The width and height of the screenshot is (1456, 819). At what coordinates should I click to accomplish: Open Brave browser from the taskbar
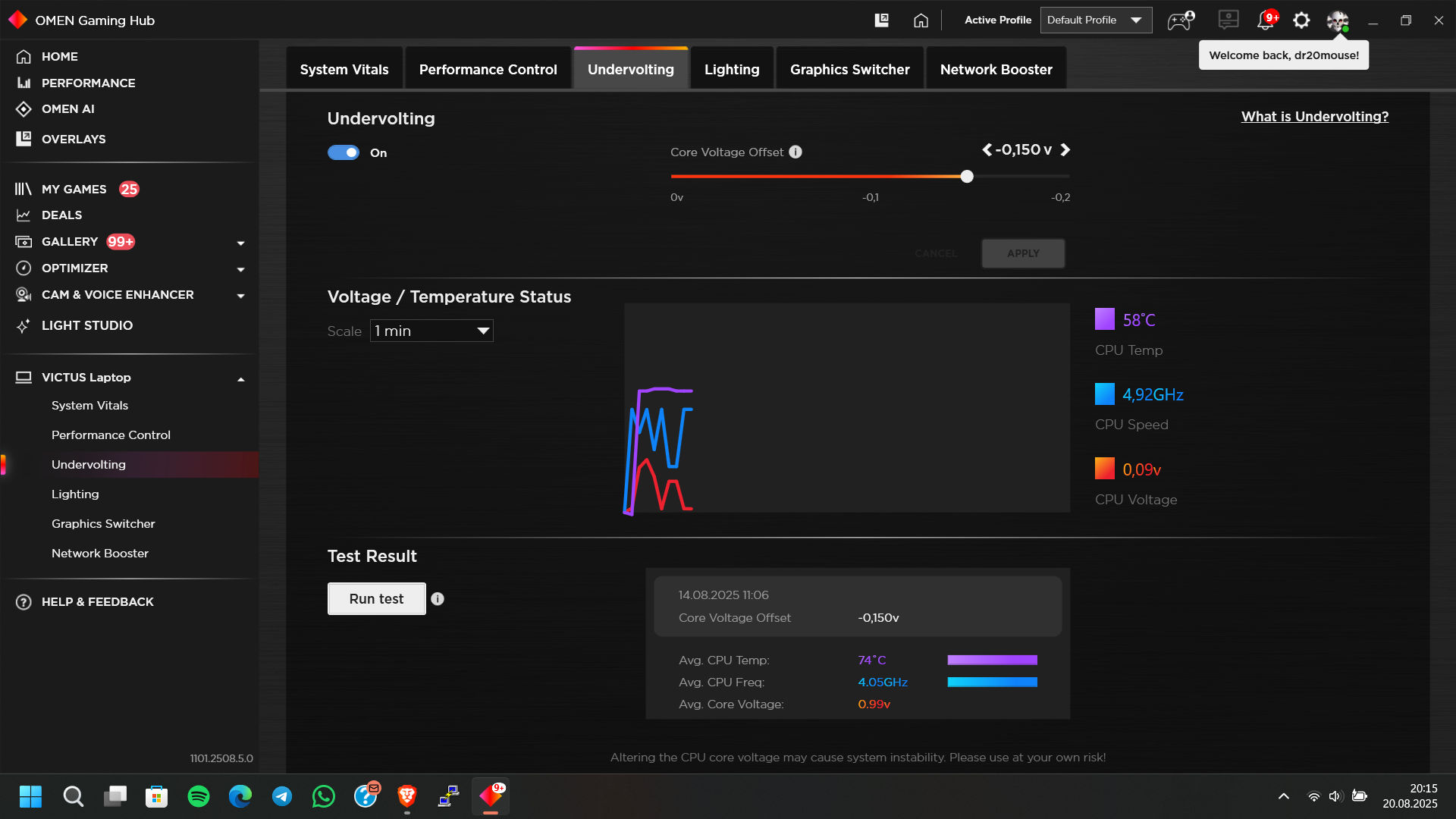[x=407, y=796]
